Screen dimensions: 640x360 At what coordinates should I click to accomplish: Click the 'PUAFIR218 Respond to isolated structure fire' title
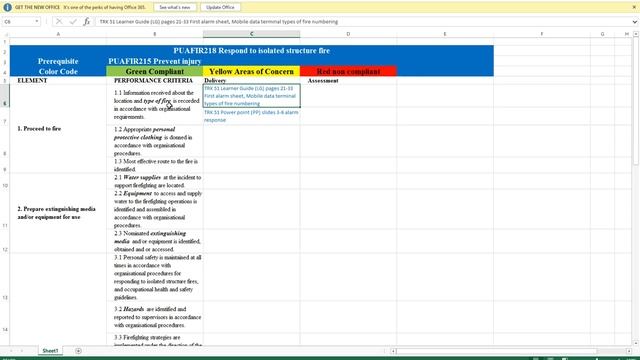coord(251,51)
